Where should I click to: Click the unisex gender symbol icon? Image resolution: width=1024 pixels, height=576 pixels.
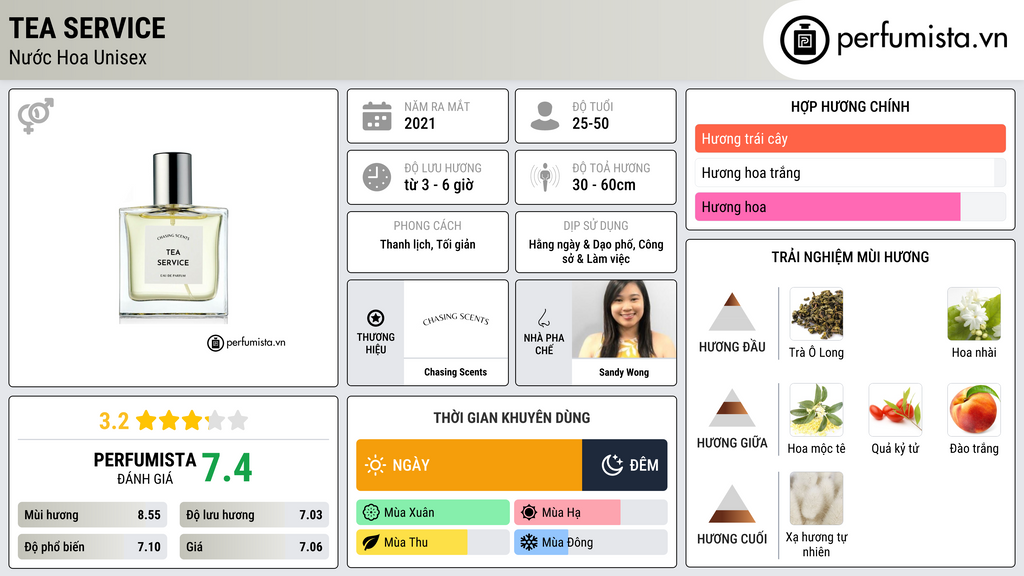pos(35,116)
